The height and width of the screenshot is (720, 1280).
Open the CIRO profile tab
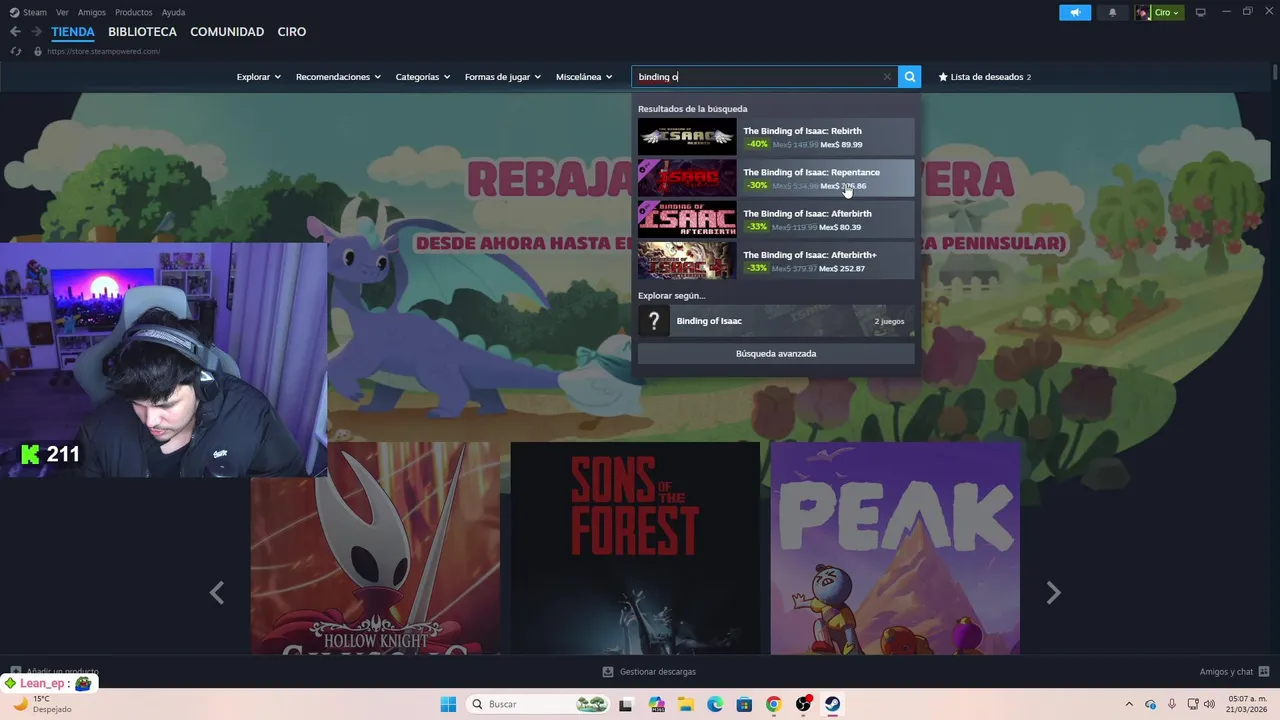(292, 32)
